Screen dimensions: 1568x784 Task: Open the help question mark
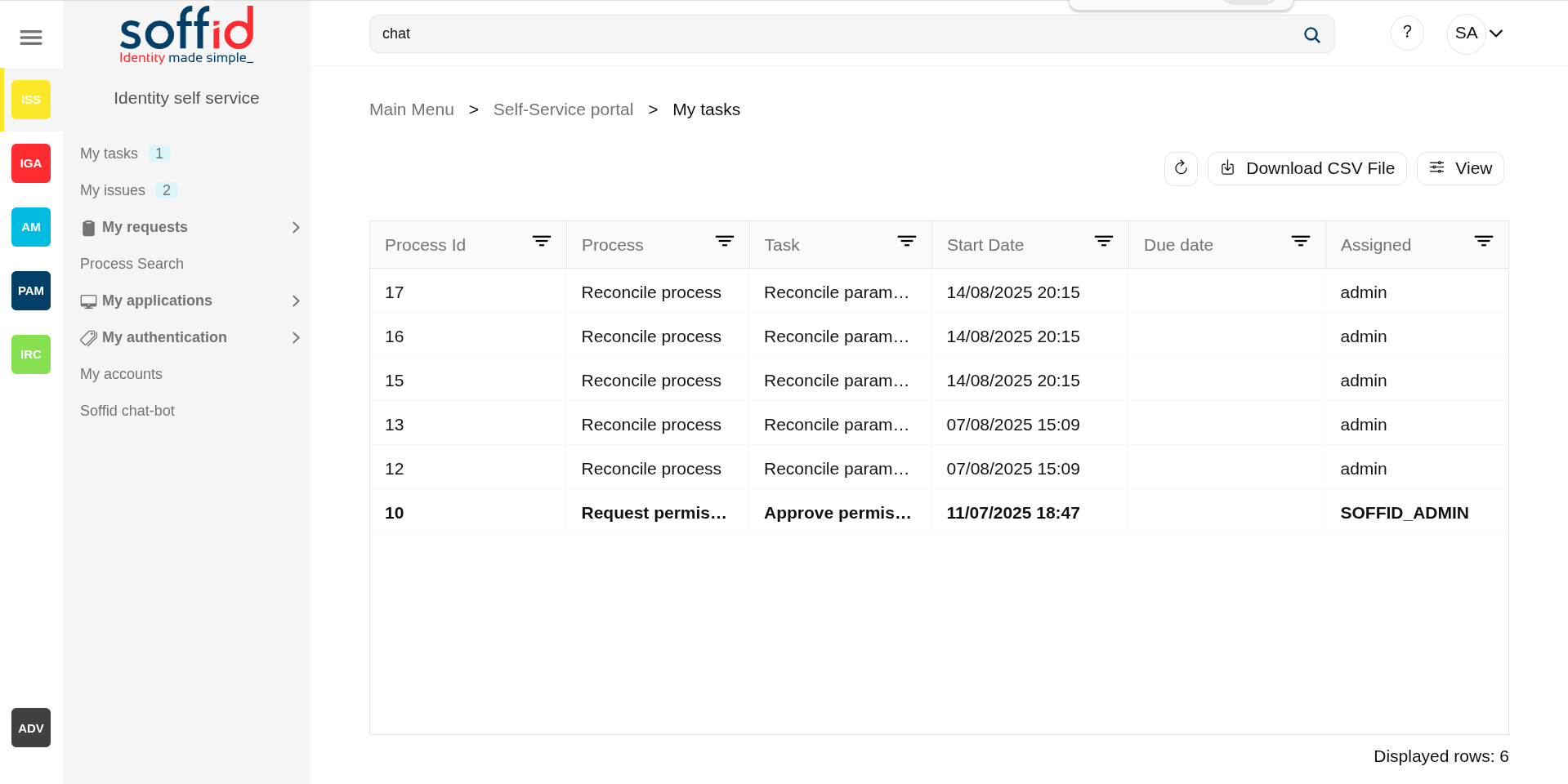pyautogui.click(x=1407, y=33)
